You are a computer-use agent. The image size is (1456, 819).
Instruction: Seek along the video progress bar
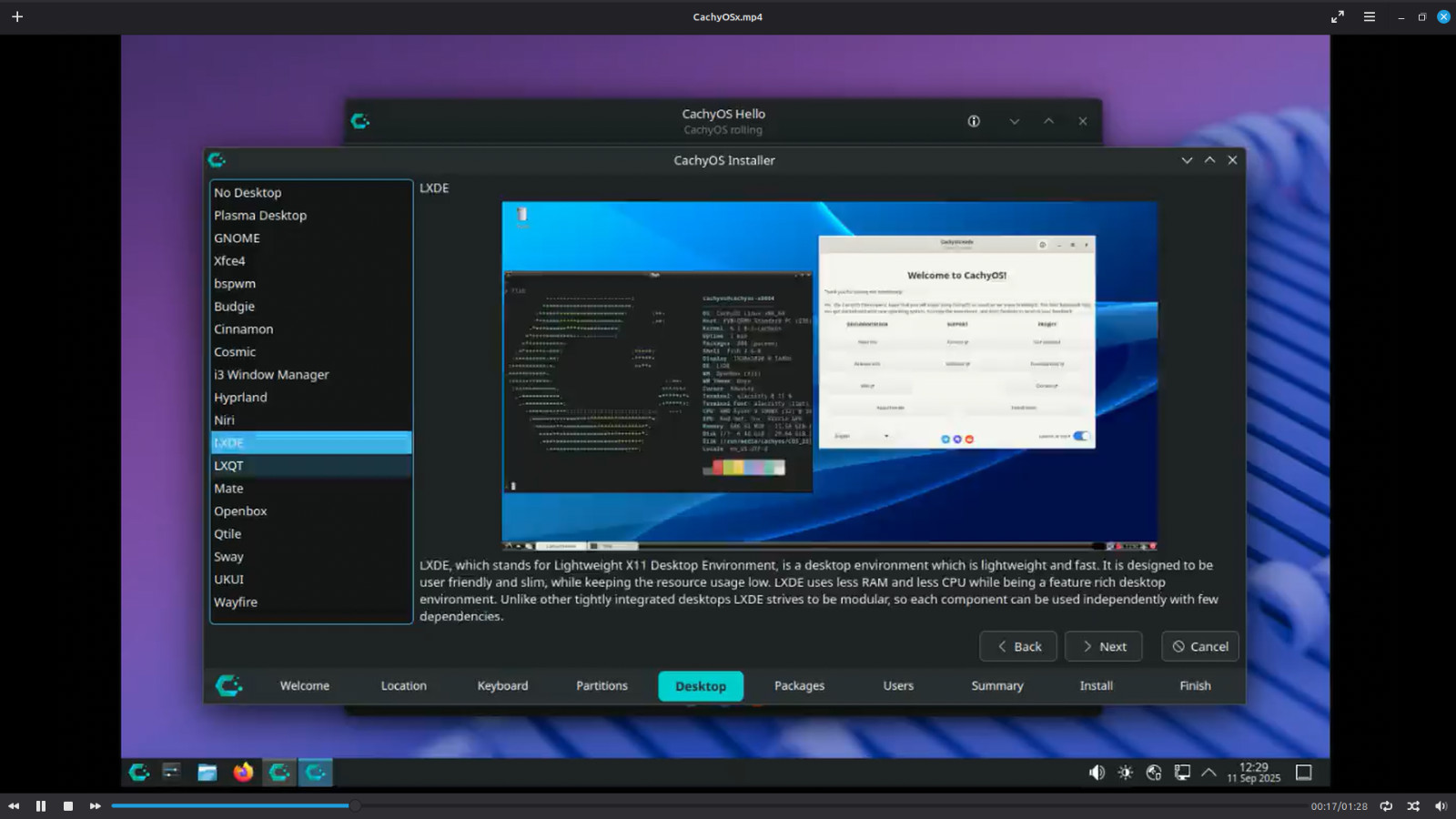pos(708,805)
